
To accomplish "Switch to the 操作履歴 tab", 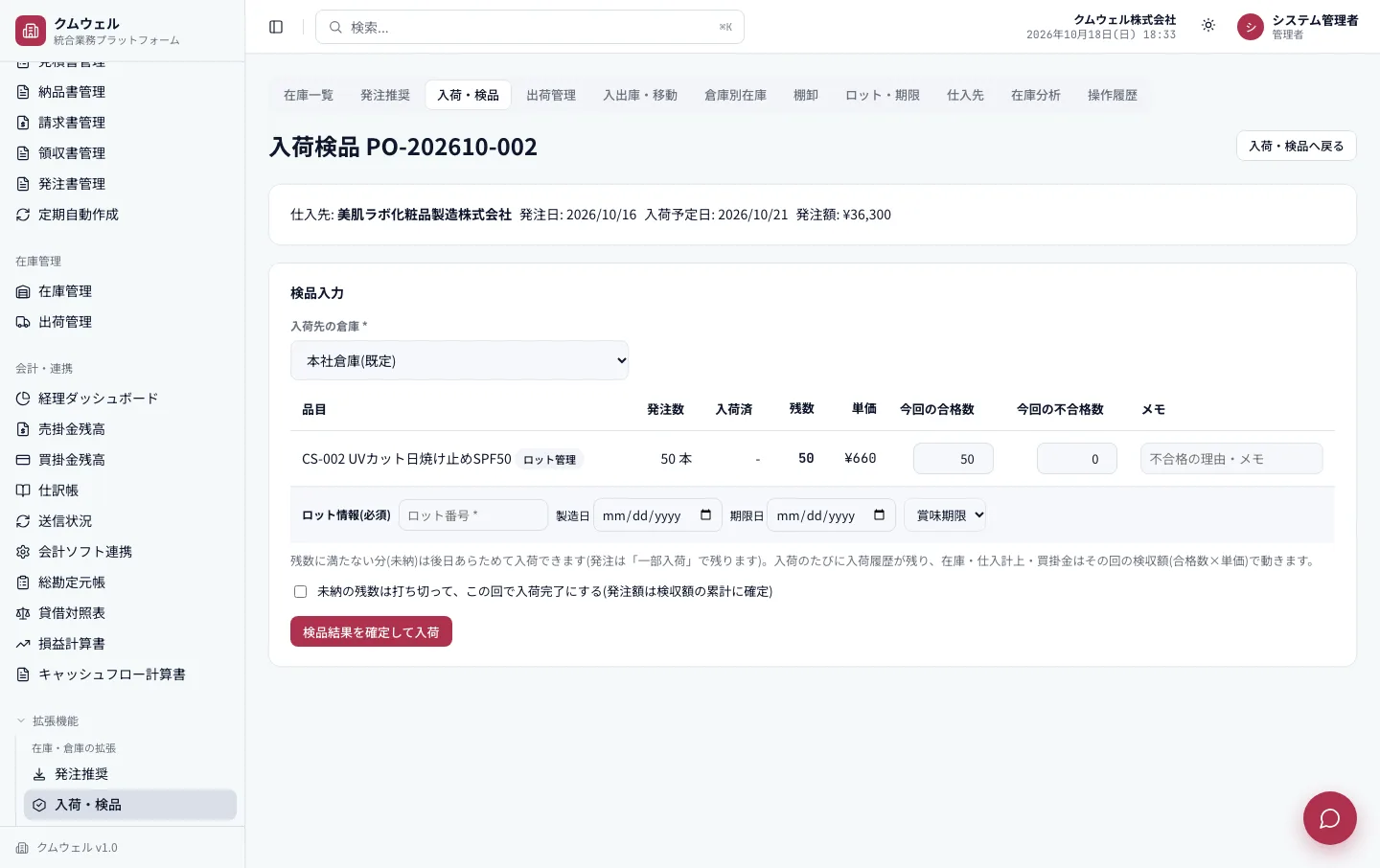I will pyautogui.click(x=1113, y=95).
